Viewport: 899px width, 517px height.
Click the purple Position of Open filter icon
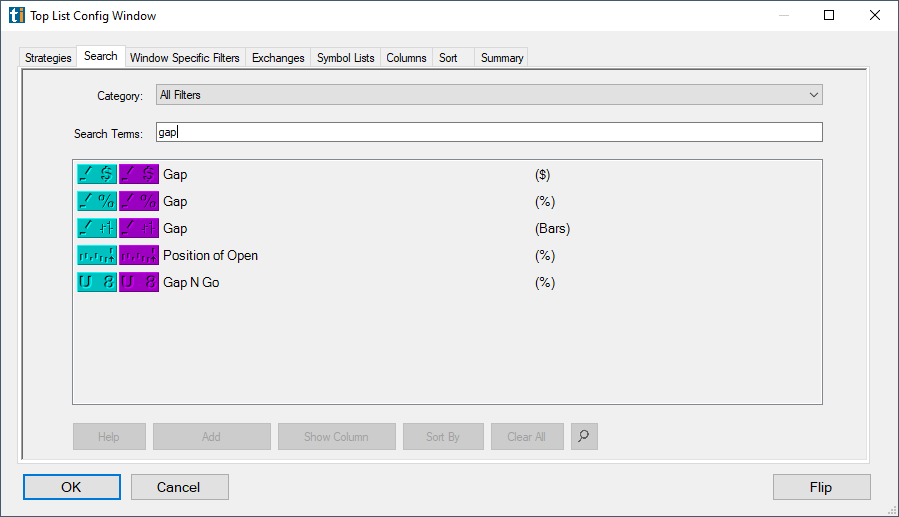[x=139, y=255]
